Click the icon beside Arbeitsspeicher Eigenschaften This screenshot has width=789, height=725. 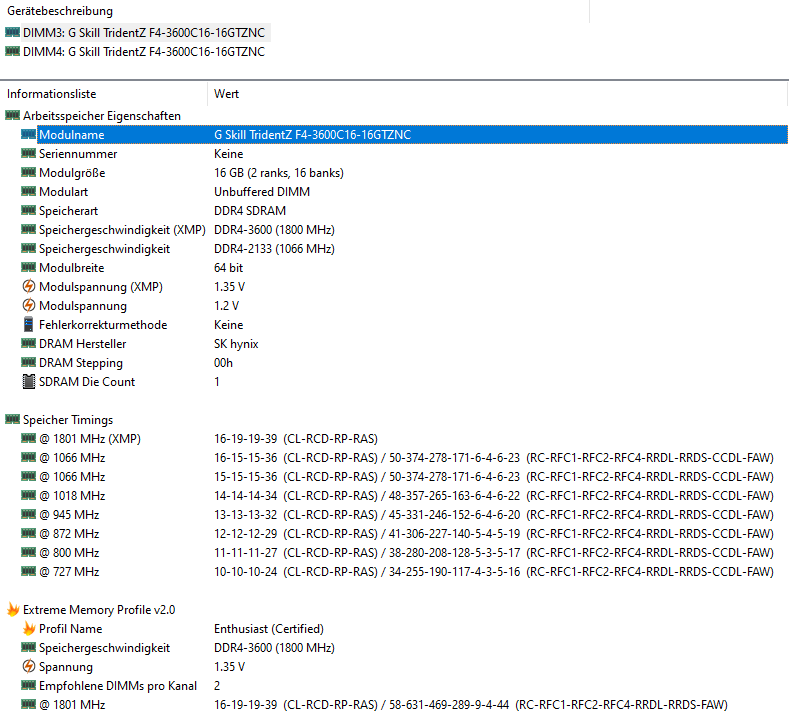point(13,115)
